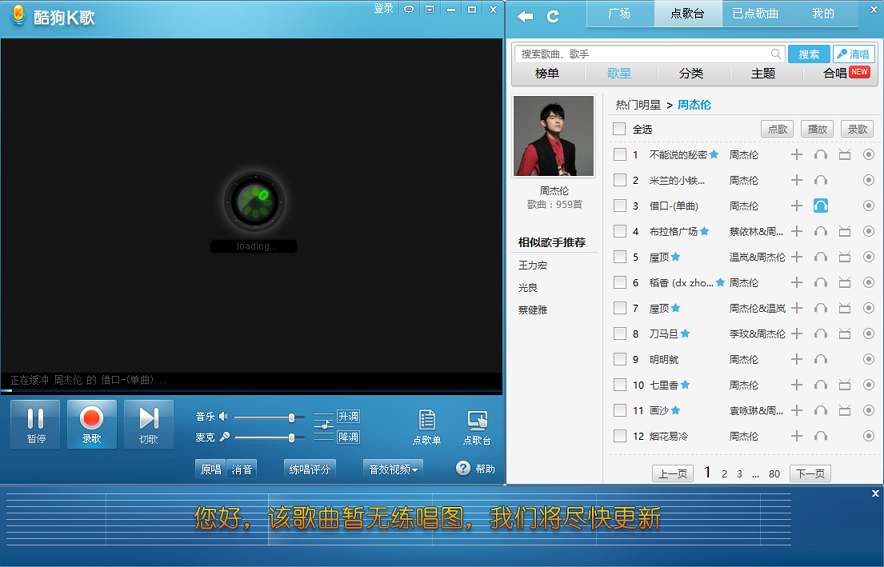The height and width of the screenshot is (567, 884).
Task: Open the 我的 tab
Action: tap(823, 14)
